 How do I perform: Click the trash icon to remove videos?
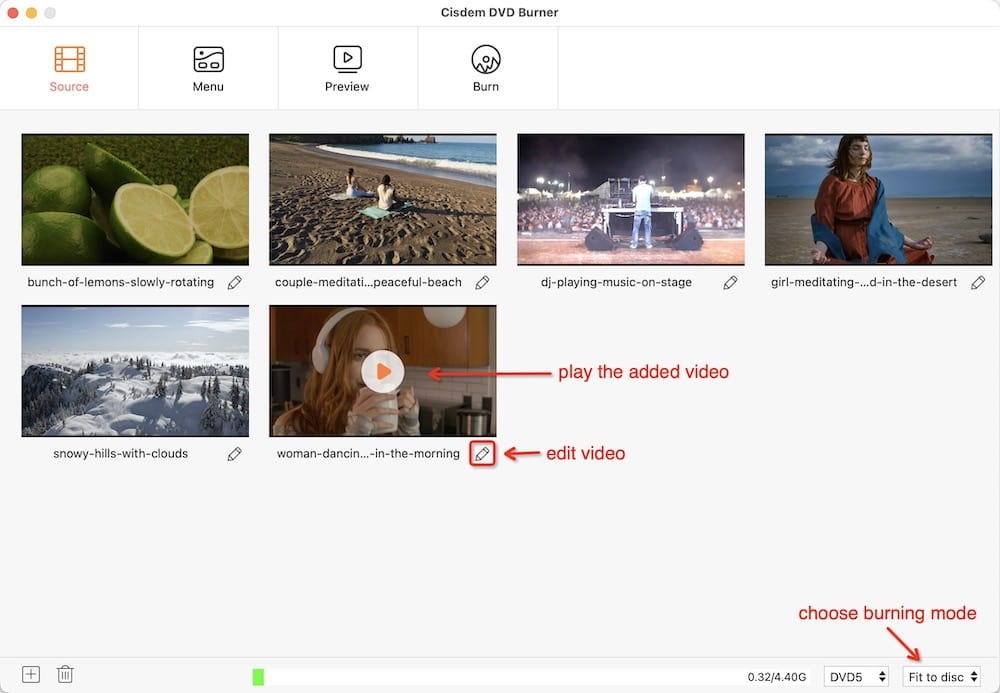tap(64, 674)
